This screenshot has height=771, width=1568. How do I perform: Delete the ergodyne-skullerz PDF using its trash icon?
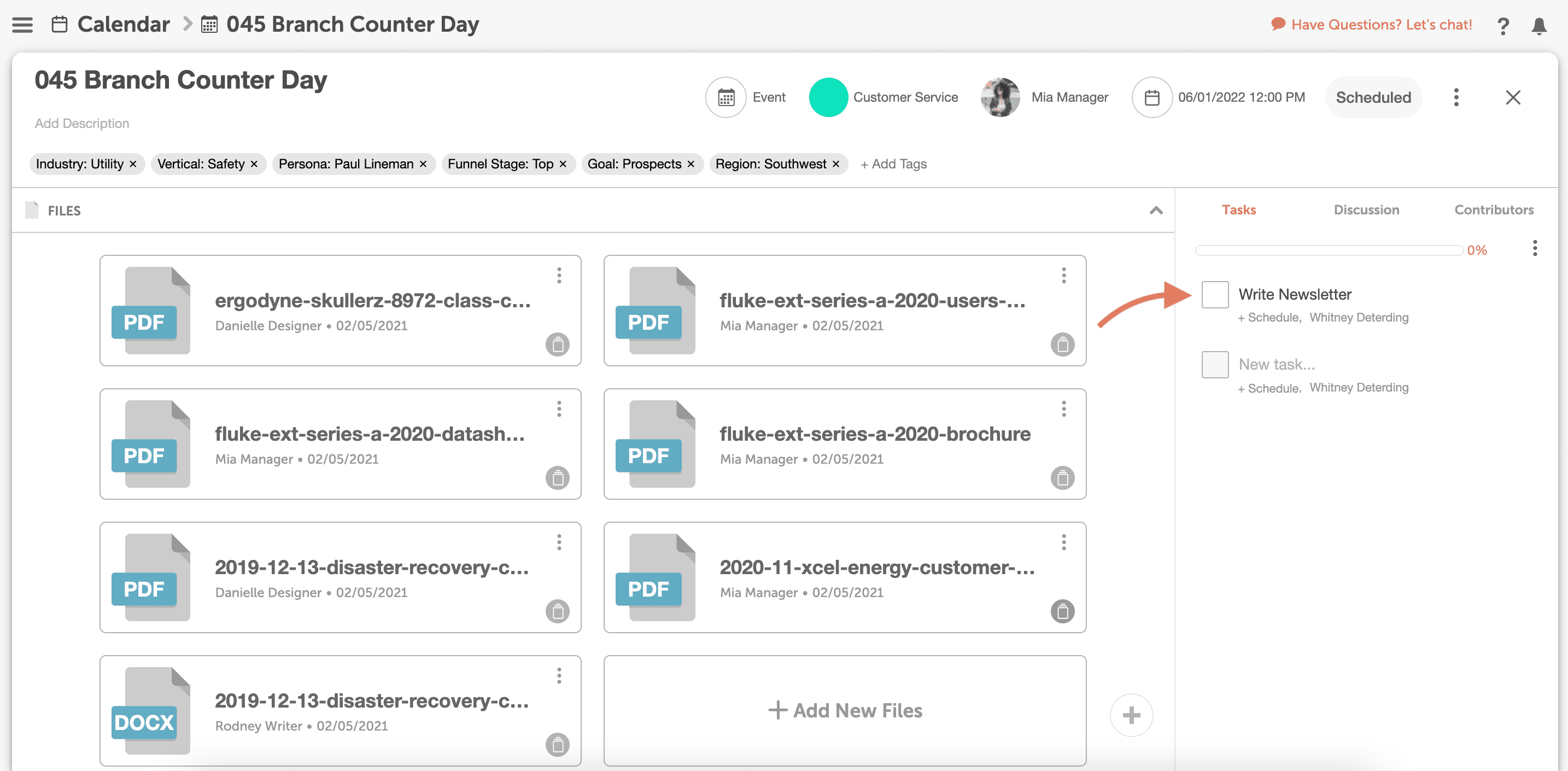coord(557,344)
